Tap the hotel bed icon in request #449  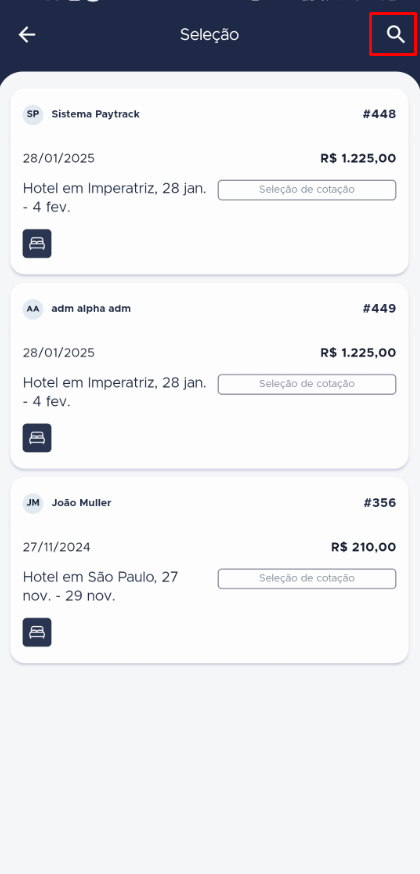(37, 438)
